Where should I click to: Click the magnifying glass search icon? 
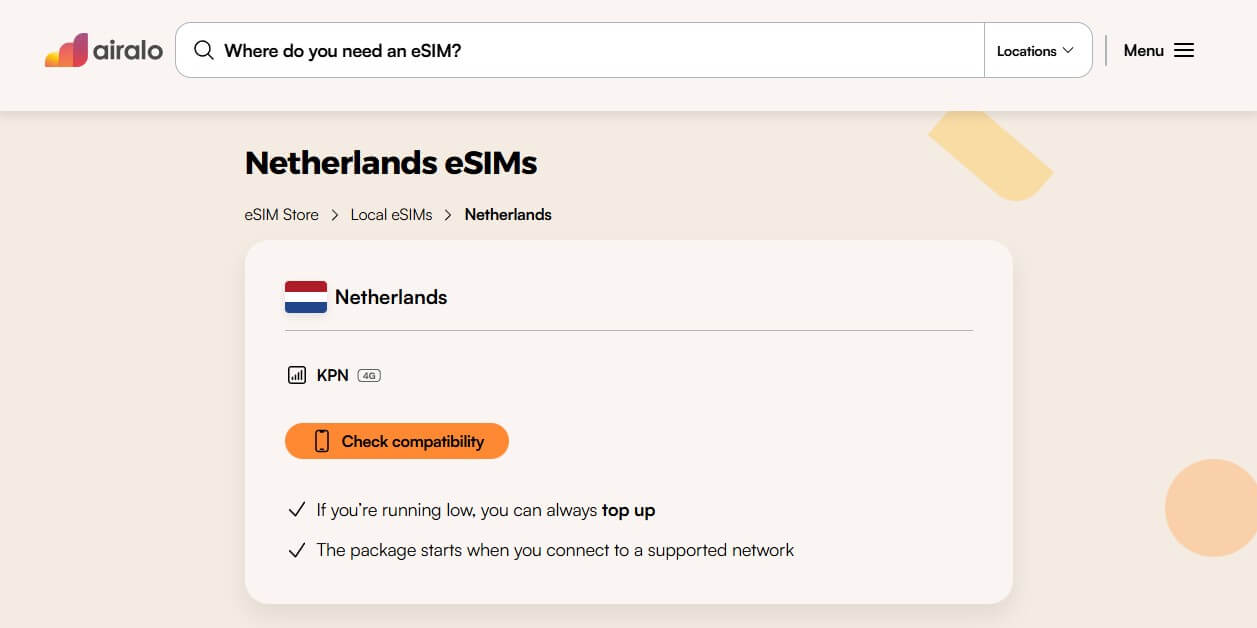(203, 49)
